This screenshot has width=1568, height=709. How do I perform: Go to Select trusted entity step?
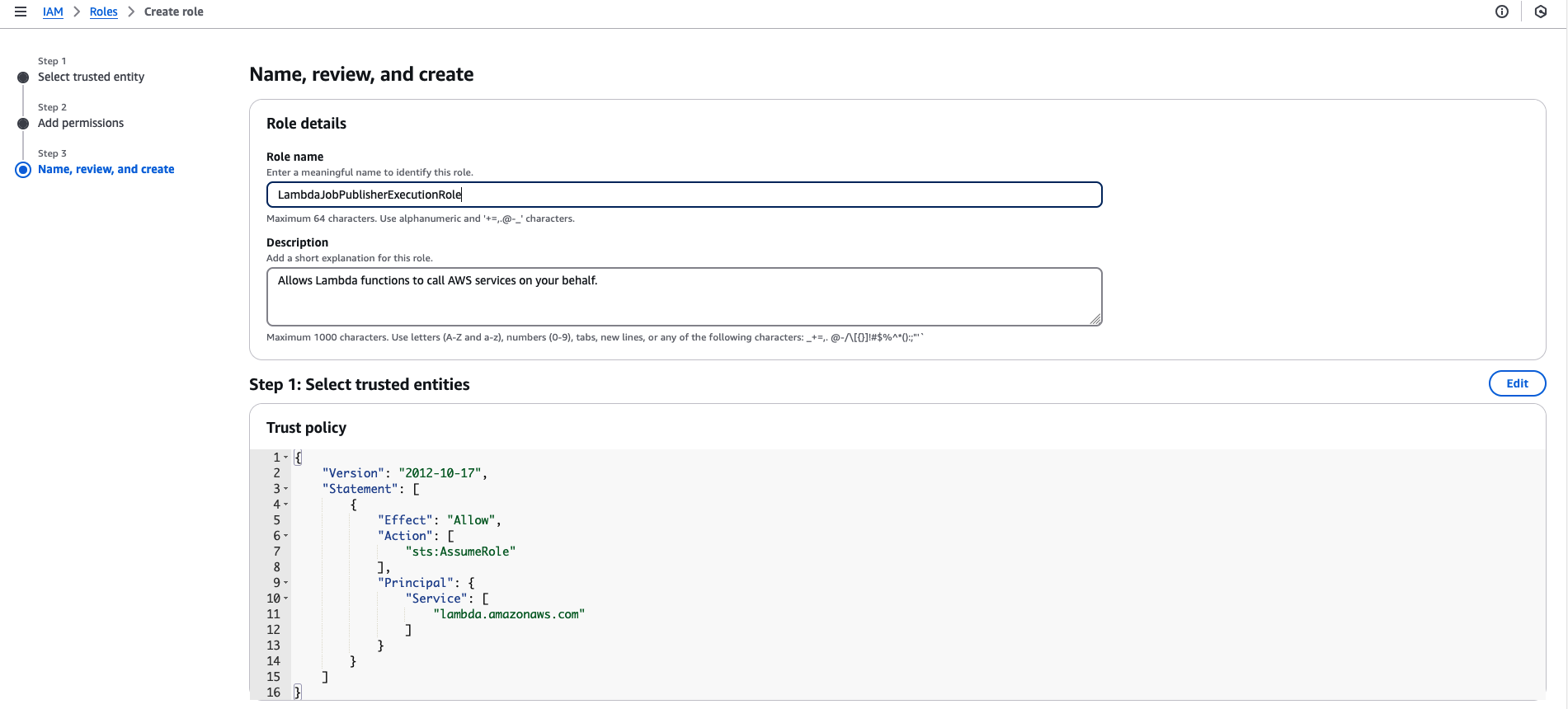tap(91, 77)
